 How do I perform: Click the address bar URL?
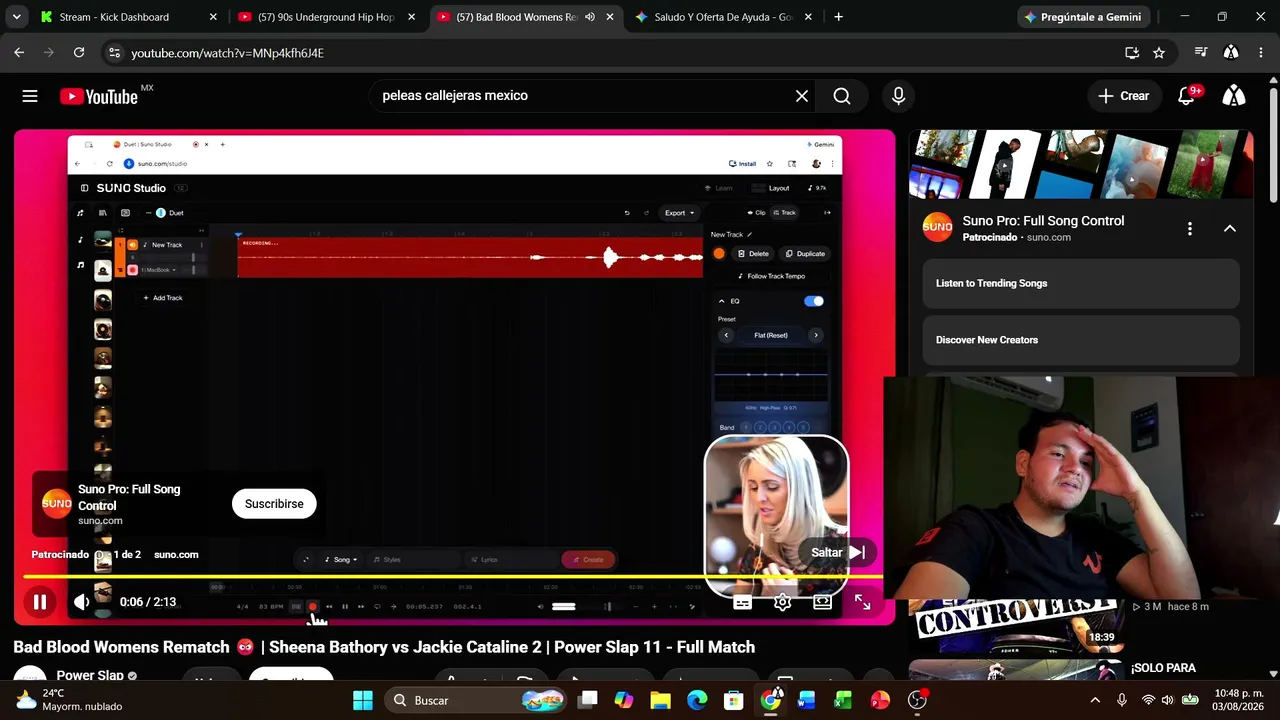[227, 53]
